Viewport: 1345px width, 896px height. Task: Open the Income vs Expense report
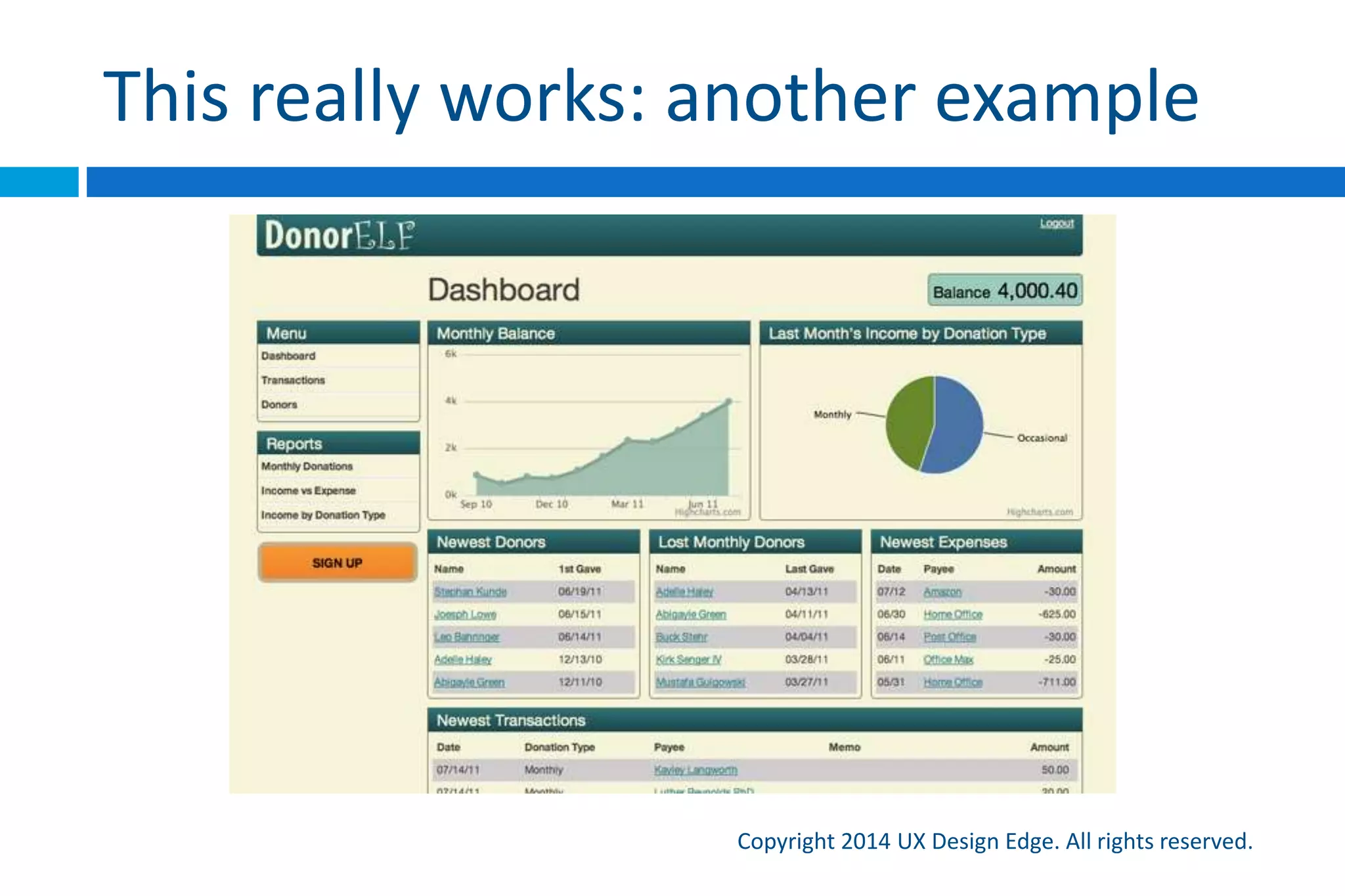(308, 490)
